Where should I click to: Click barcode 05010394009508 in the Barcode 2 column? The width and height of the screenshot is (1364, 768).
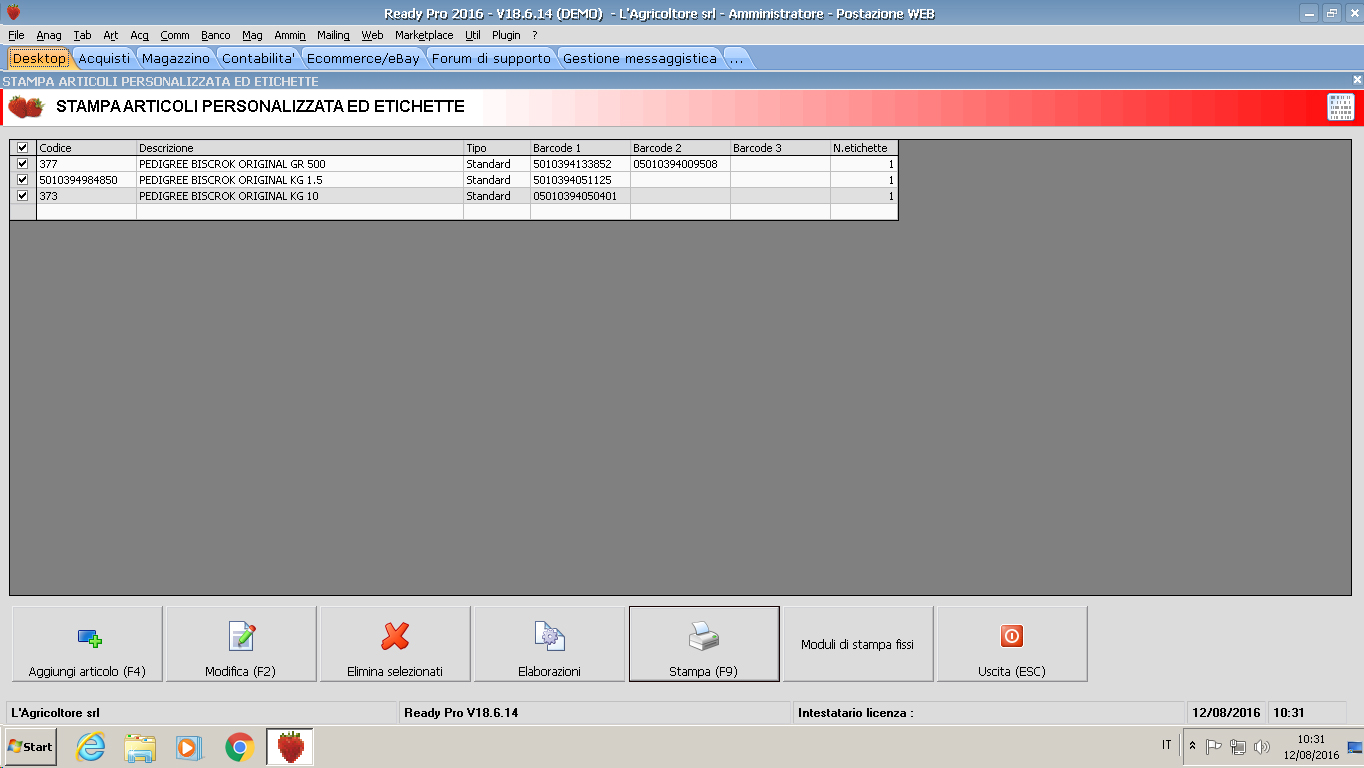(x=680, y=164)
